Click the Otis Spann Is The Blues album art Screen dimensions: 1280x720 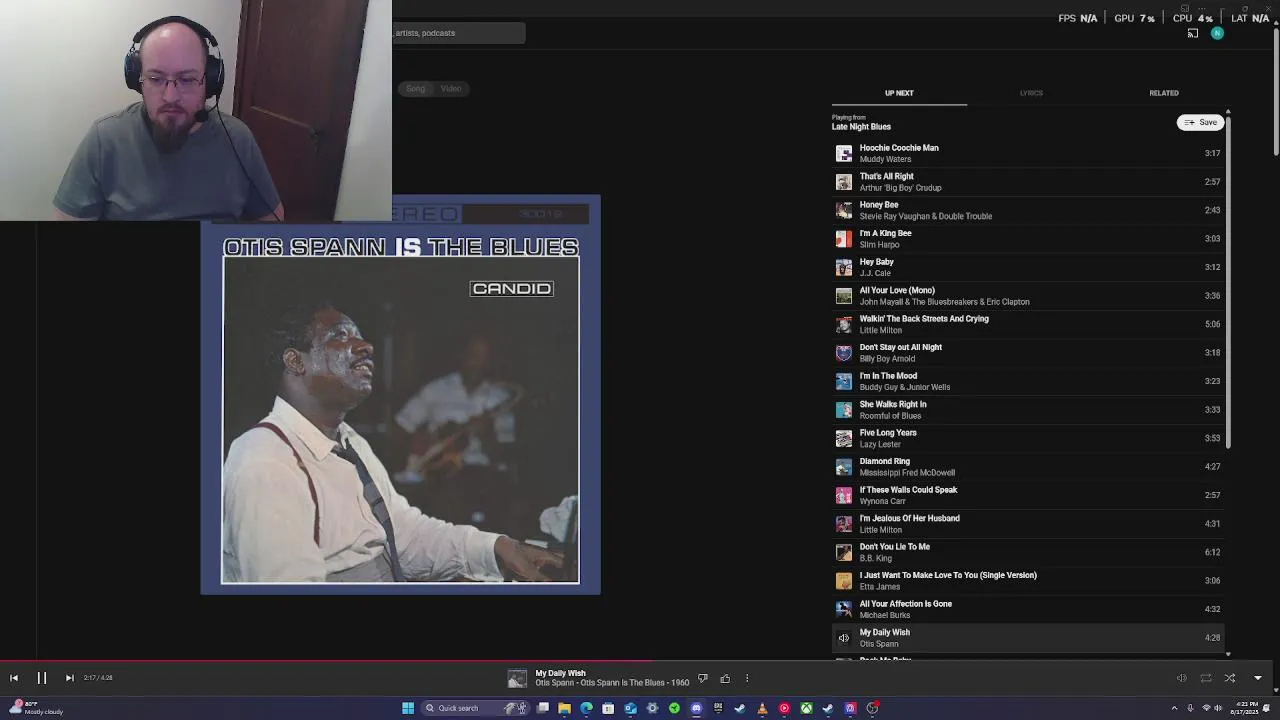point(400,395)
